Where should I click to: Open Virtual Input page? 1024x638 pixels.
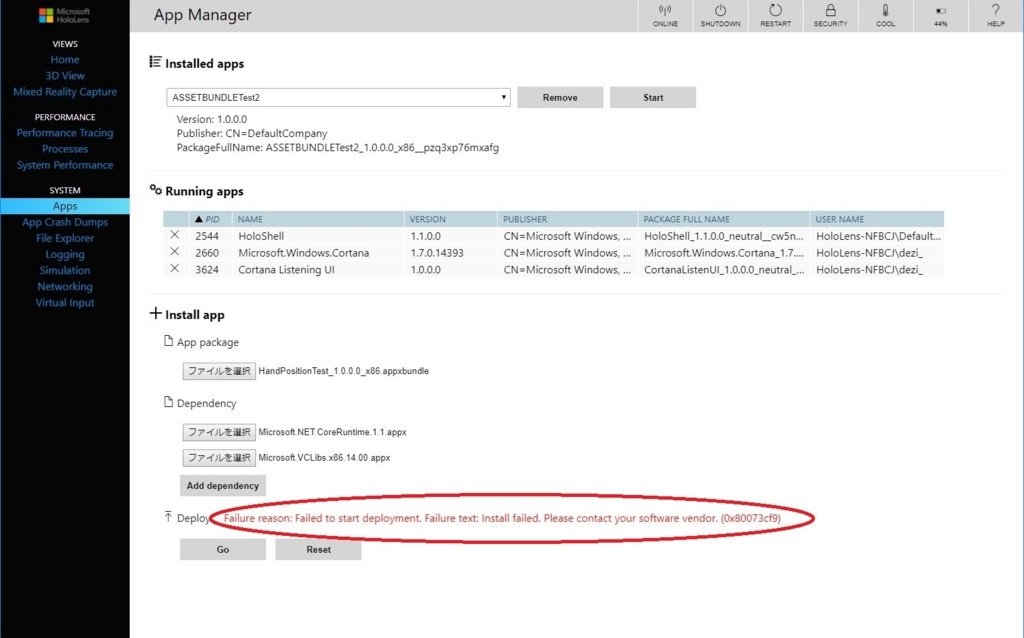coord(65,303)
